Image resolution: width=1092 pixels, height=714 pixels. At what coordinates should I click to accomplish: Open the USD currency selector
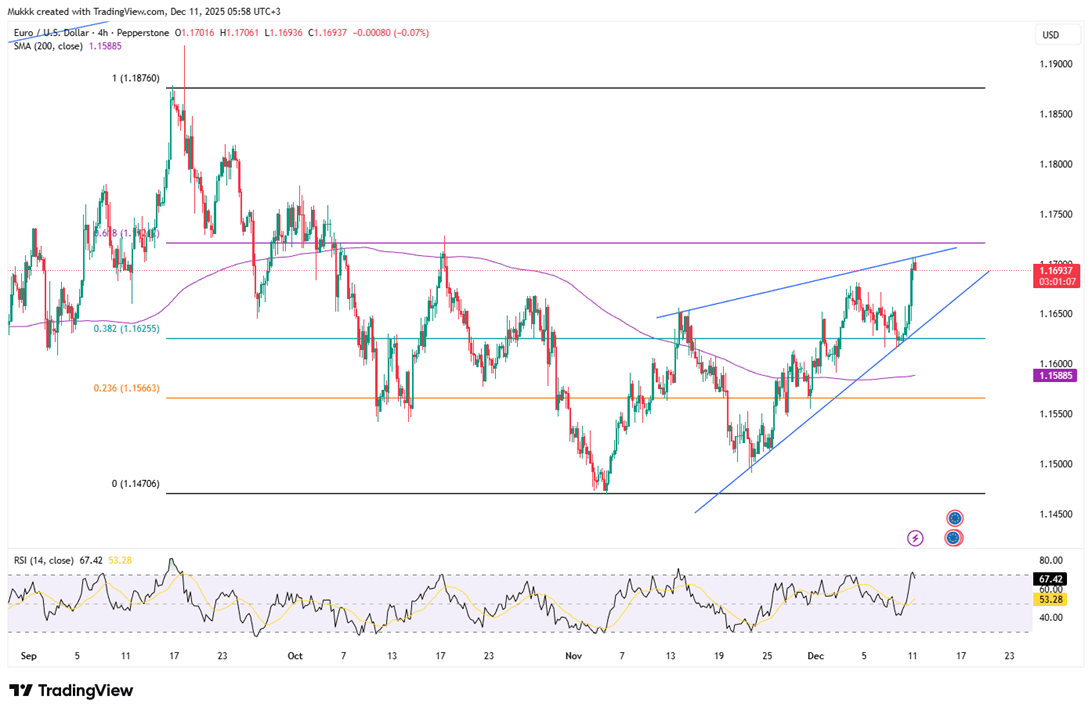1050,35
